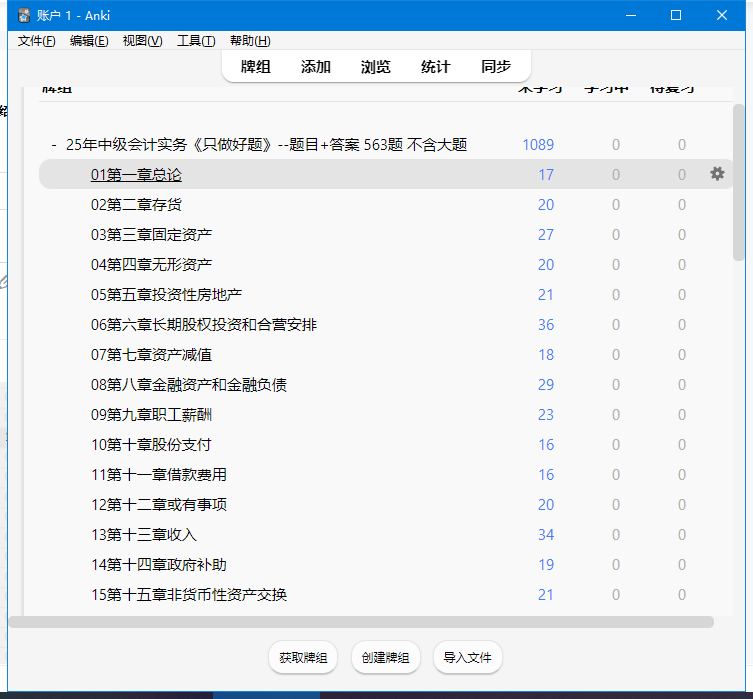Viewport: 753px width, 699px height.
Task: Open deck 11第十一章借款费用
Action: (x=159, y=475)
